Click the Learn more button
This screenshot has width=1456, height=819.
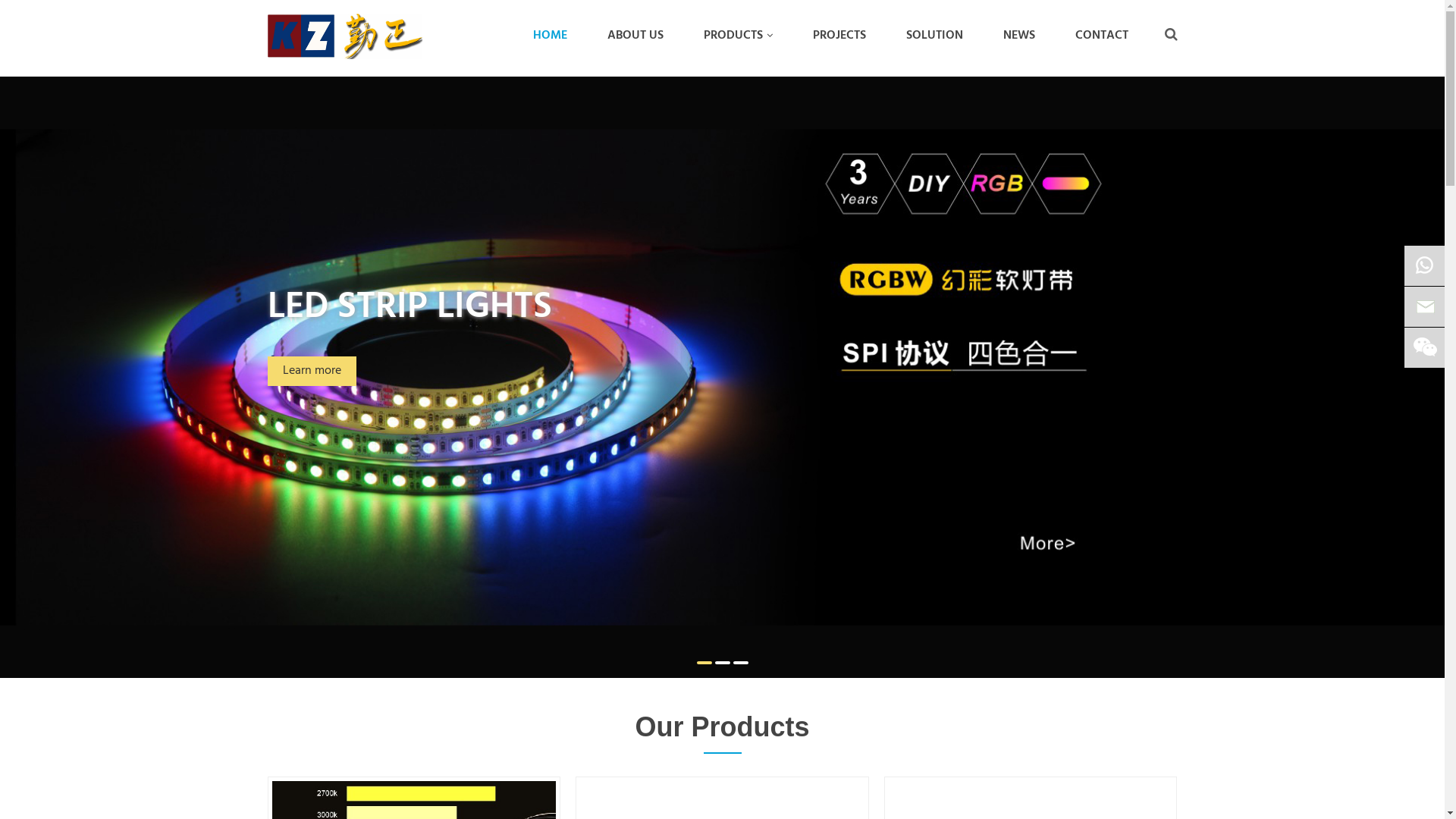coord(312,371)
